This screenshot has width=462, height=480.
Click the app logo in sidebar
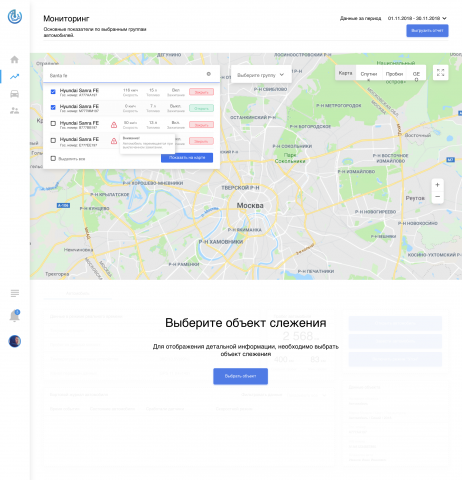[15, 17]
